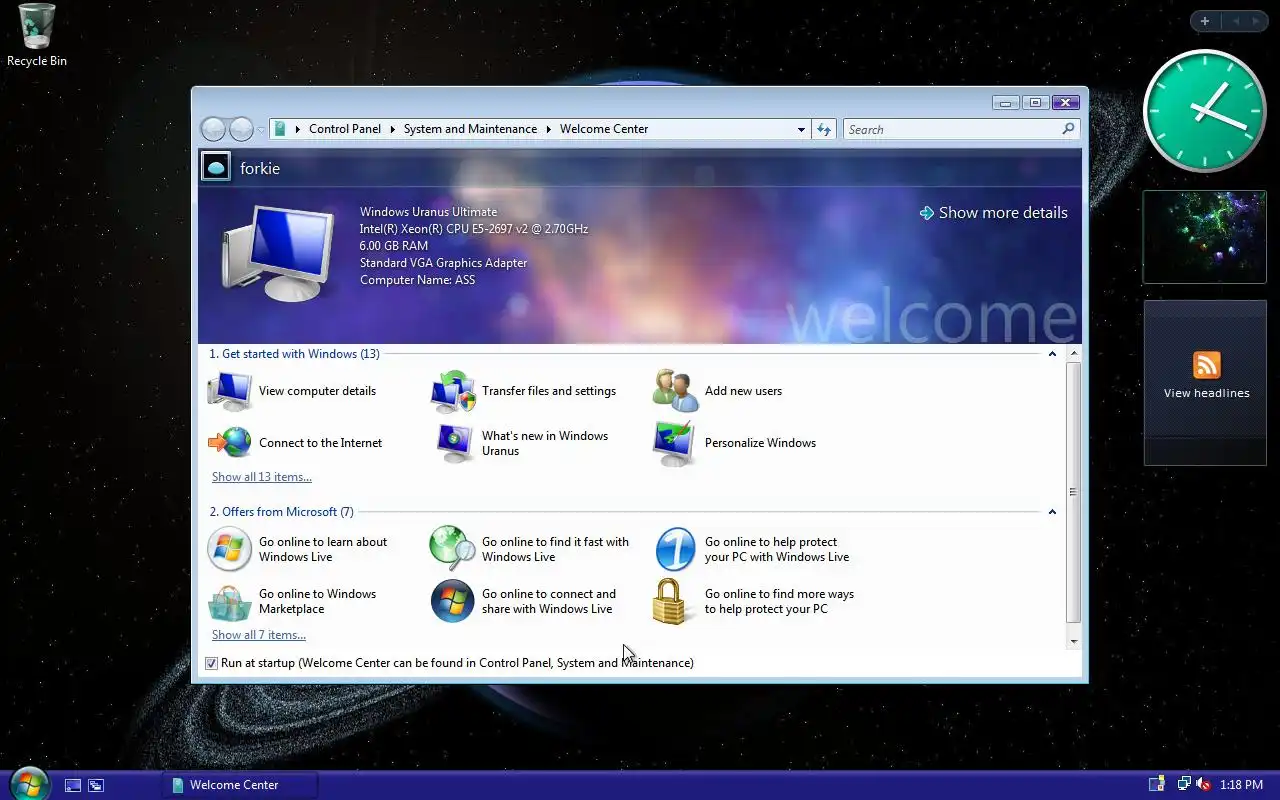Click Intel(R) Xeon(R) CPU text line

point(474,229)
